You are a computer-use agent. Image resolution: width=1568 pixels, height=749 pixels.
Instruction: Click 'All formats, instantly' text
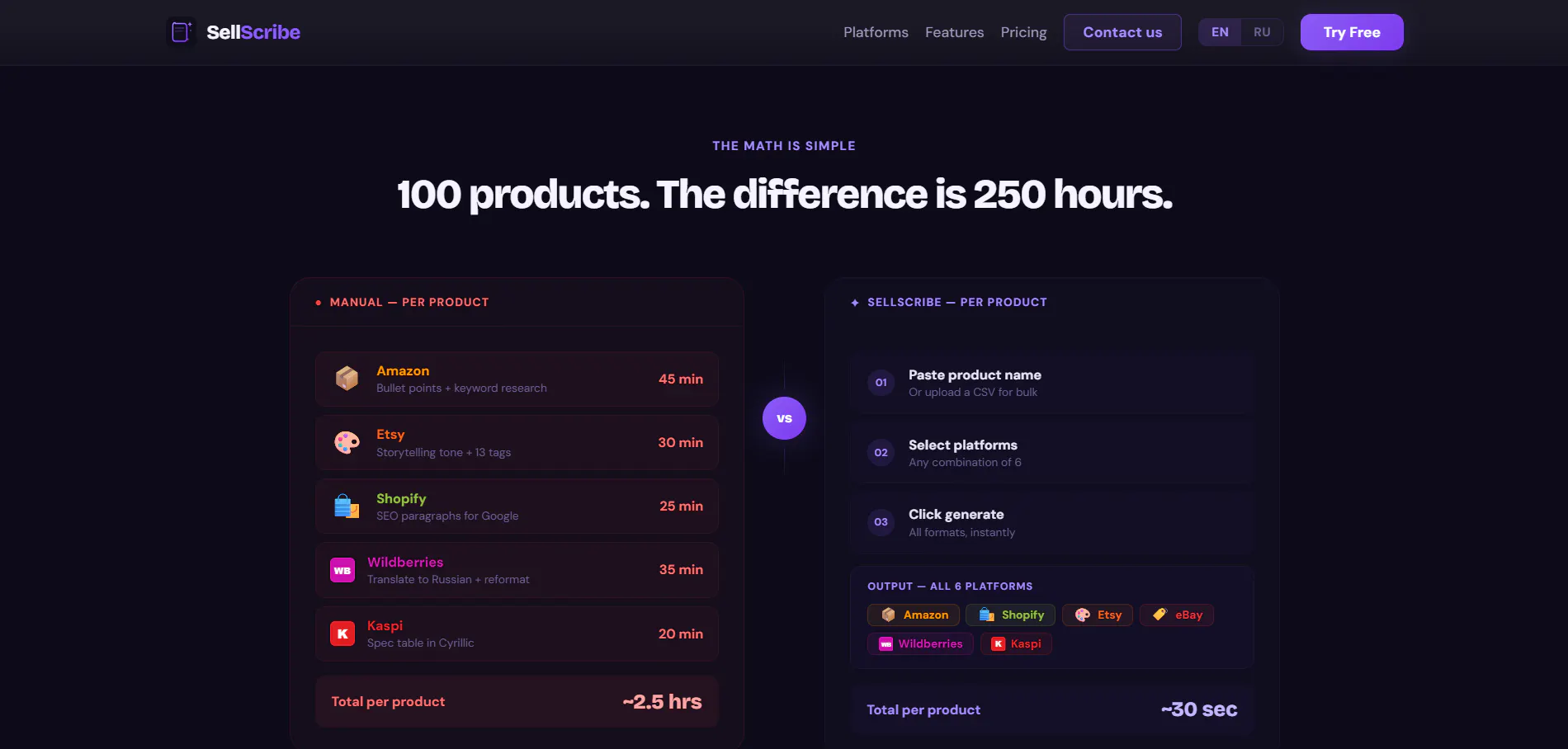coord(961,532)
